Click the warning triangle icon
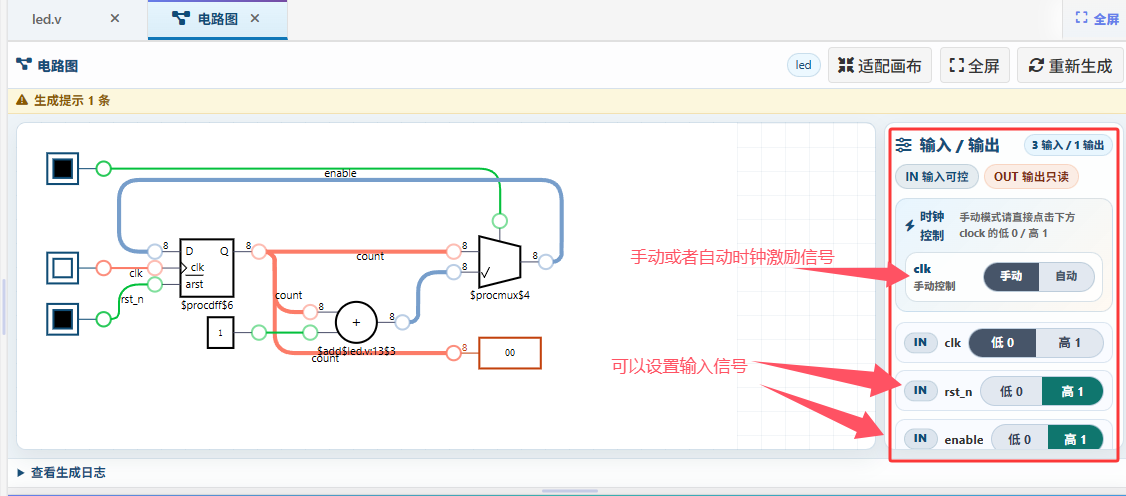 pyautogui.click(x=22, y=100)
